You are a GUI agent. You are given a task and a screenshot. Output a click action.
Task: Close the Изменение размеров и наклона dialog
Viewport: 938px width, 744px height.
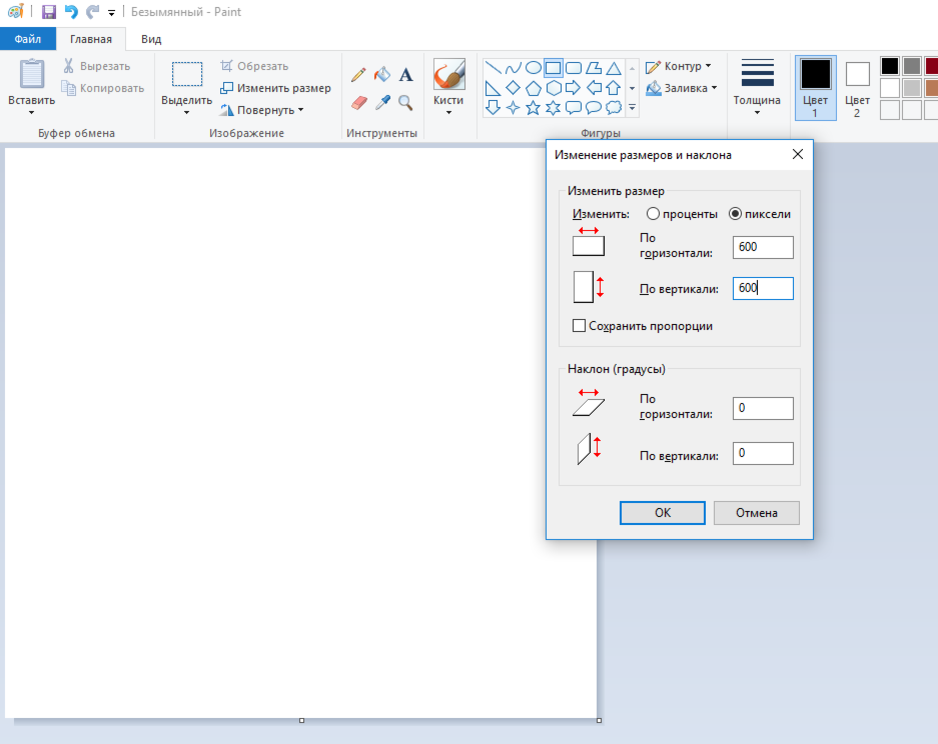pos(797,154)
